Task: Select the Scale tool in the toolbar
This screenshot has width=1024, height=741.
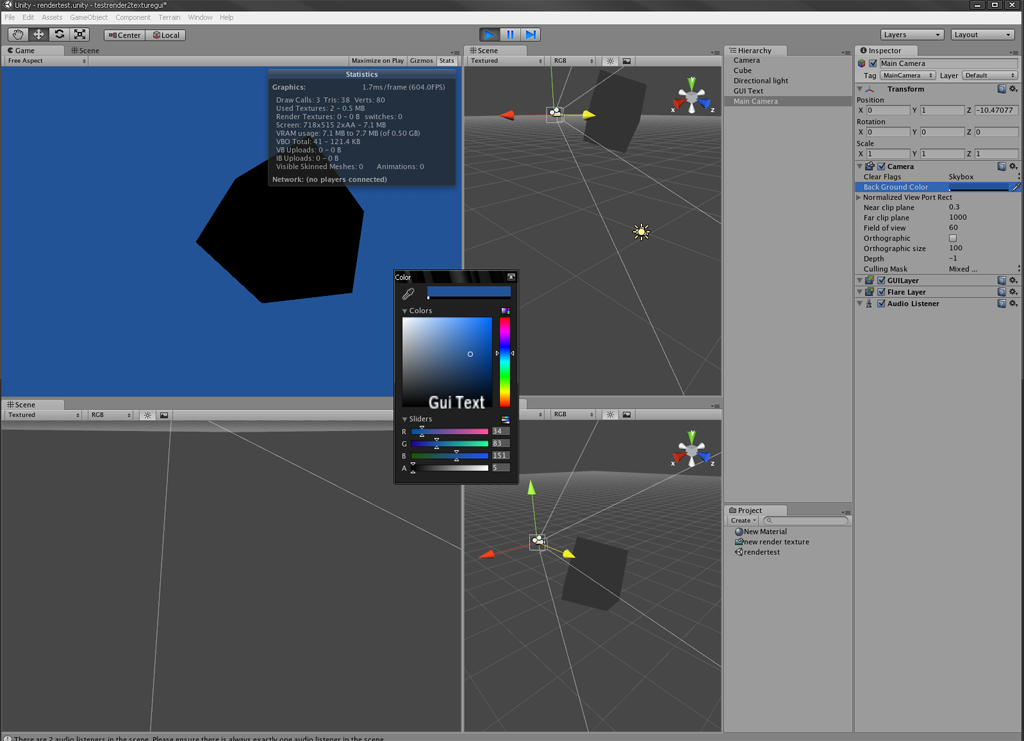Action: pos(80,34)
